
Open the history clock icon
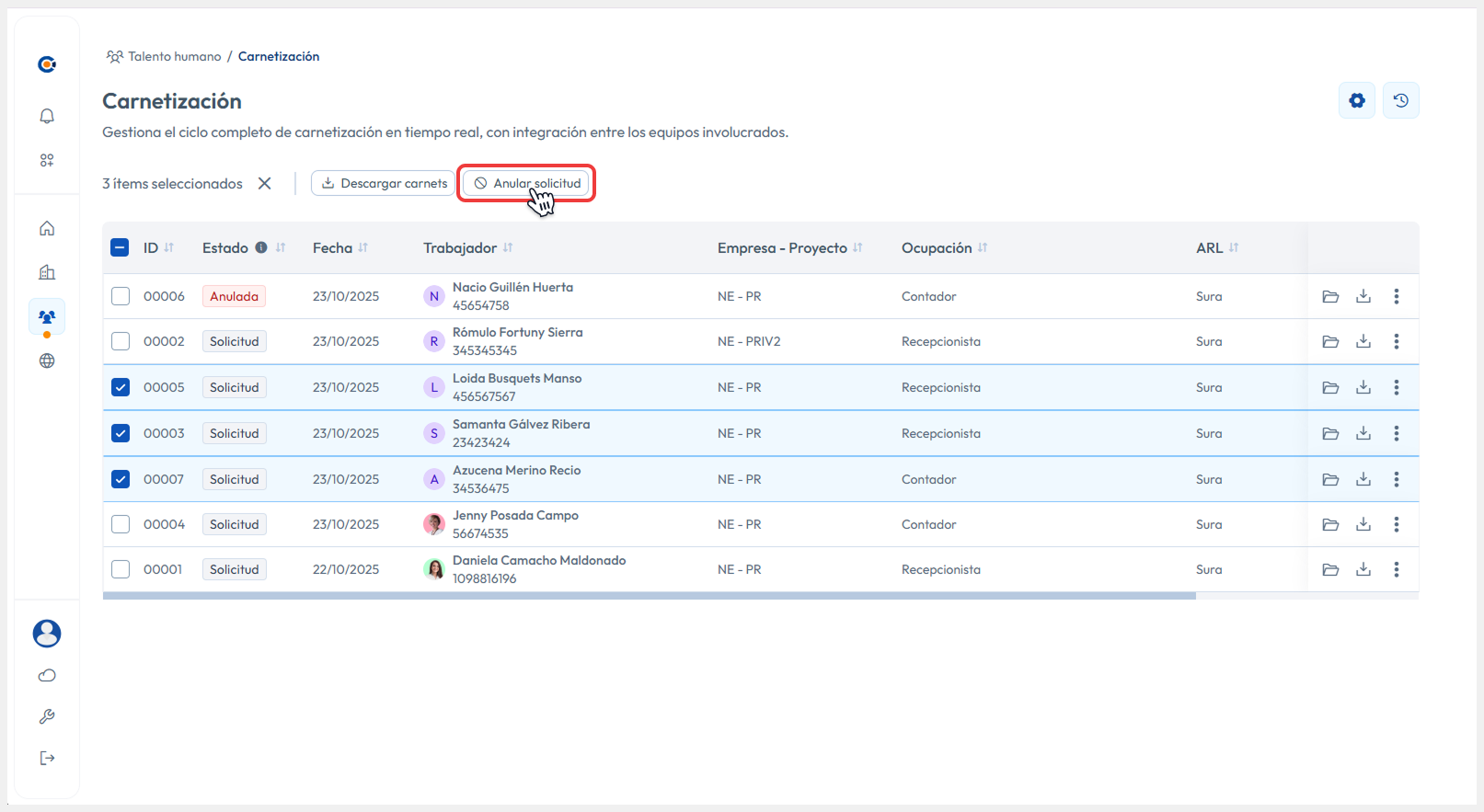click(1400, 100)
